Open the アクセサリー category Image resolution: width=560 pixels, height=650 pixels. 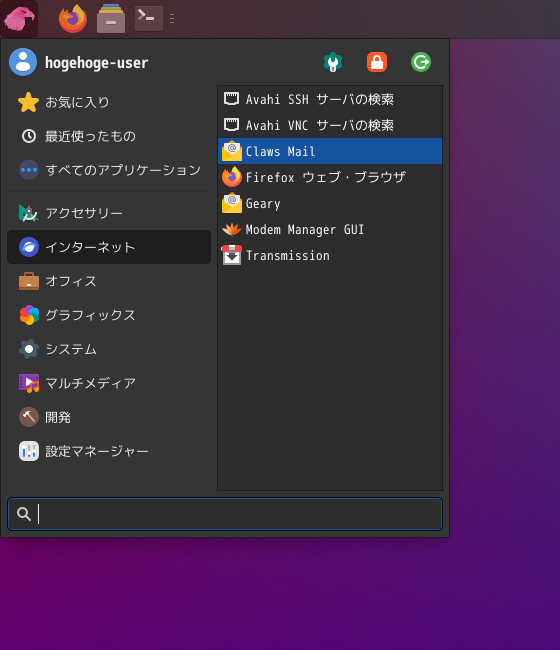[109, 213]
